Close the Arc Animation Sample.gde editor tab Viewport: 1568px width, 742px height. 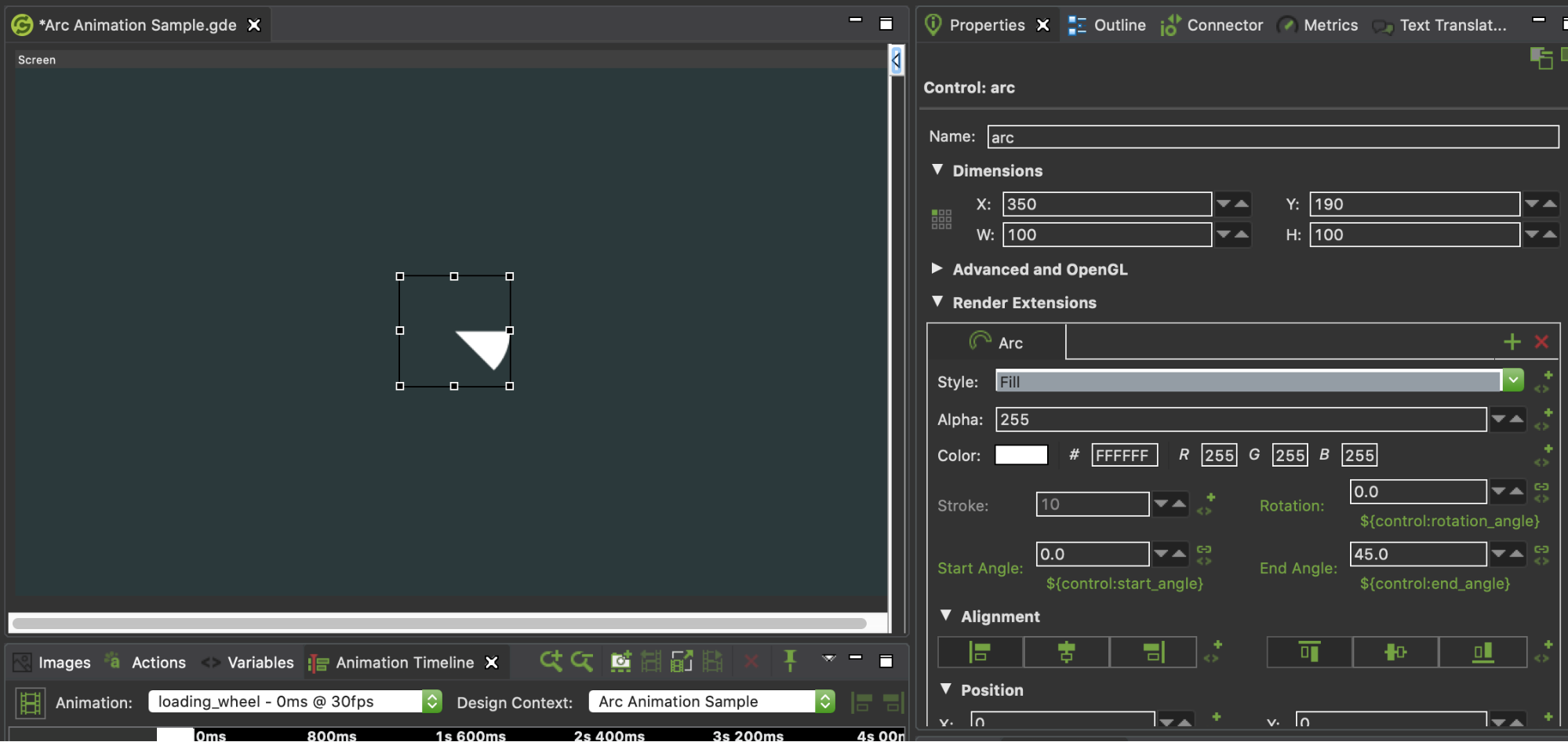(254, 25)
